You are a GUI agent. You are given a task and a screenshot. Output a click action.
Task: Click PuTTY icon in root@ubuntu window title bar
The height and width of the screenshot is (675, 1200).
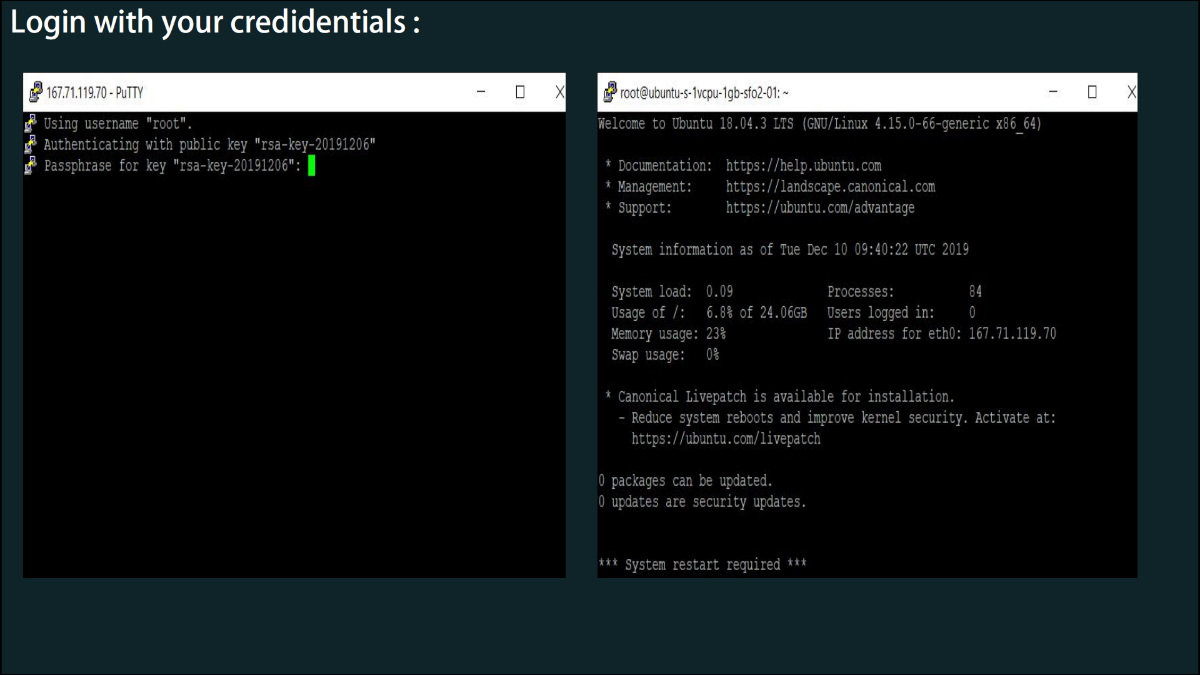[609, 92]
